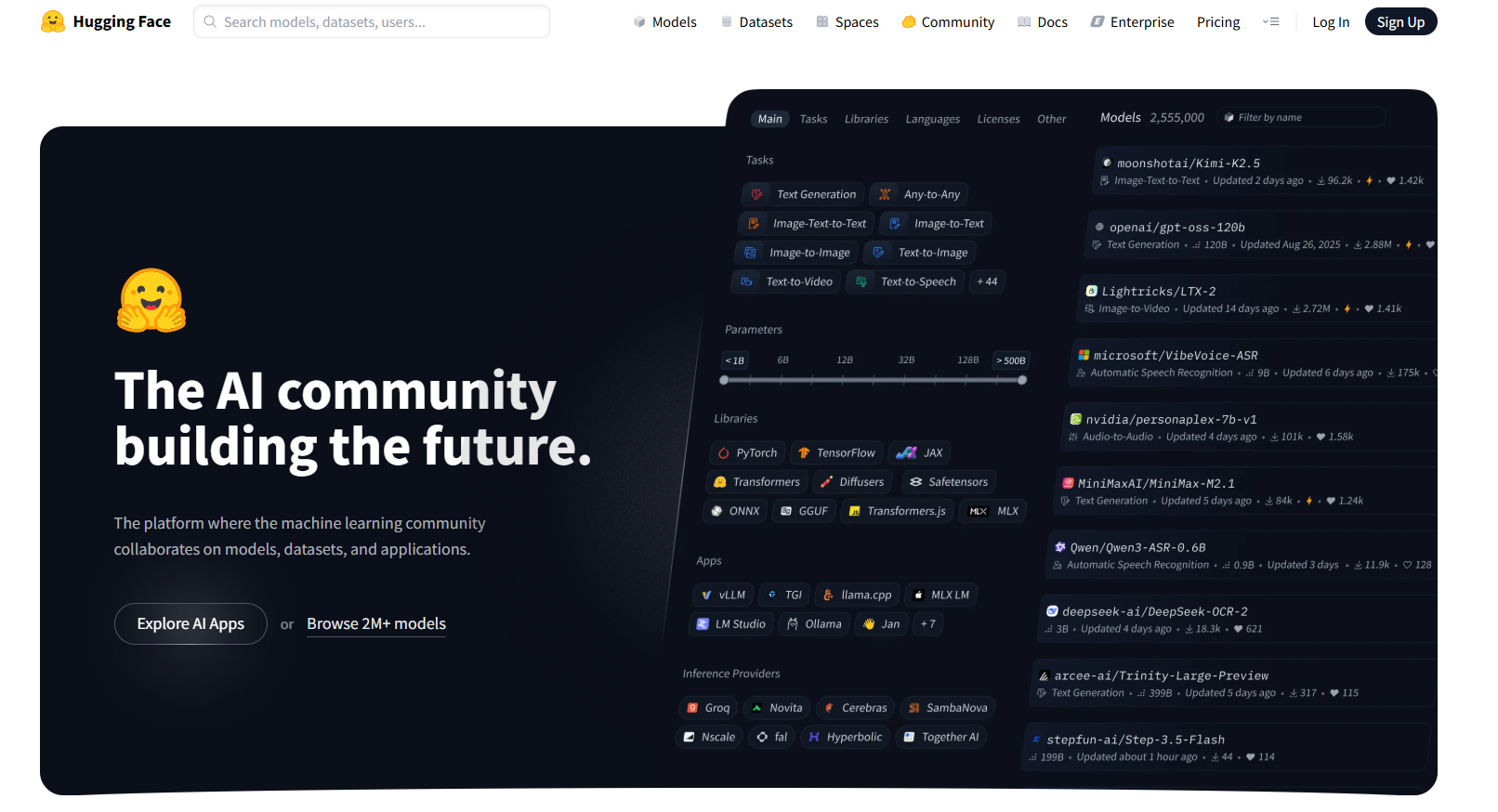Viewport: 1498px width, 812px height.
Task: Click the PyTorch flame icon
Action: (x=724, y=453)
